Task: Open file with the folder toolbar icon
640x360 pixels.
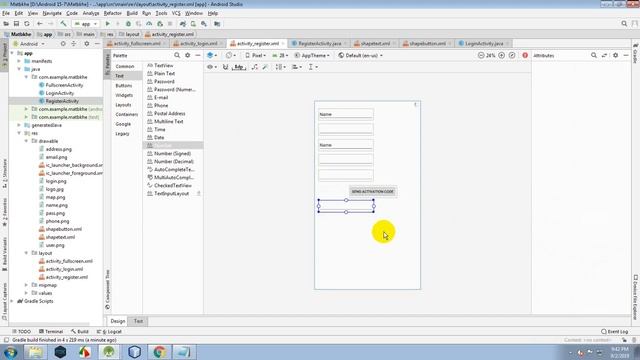Action: click(6, 24)
